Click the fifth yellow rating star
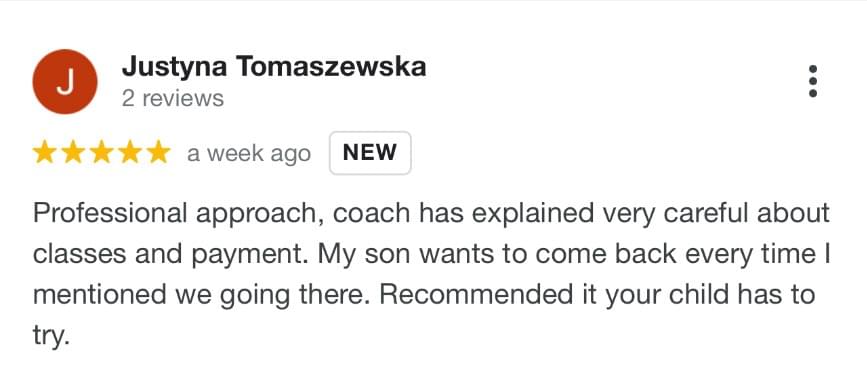867x365 pixels. (x=159, y=152)
